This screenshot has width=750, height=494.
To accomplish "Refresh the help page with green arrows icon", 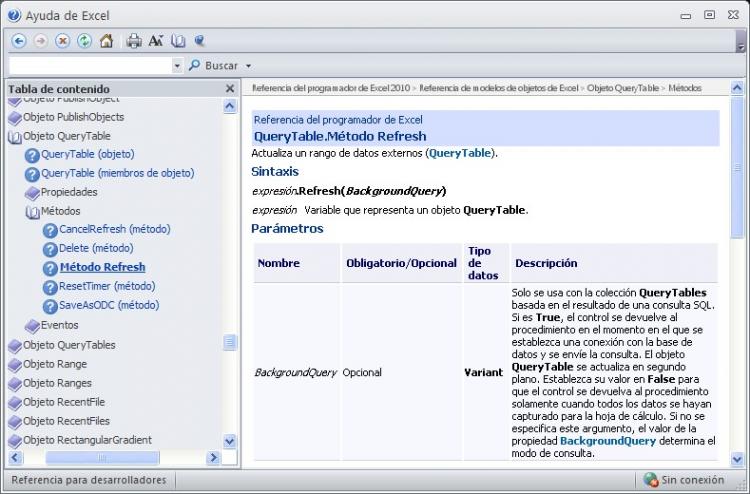I will click(x=85, y=41).
